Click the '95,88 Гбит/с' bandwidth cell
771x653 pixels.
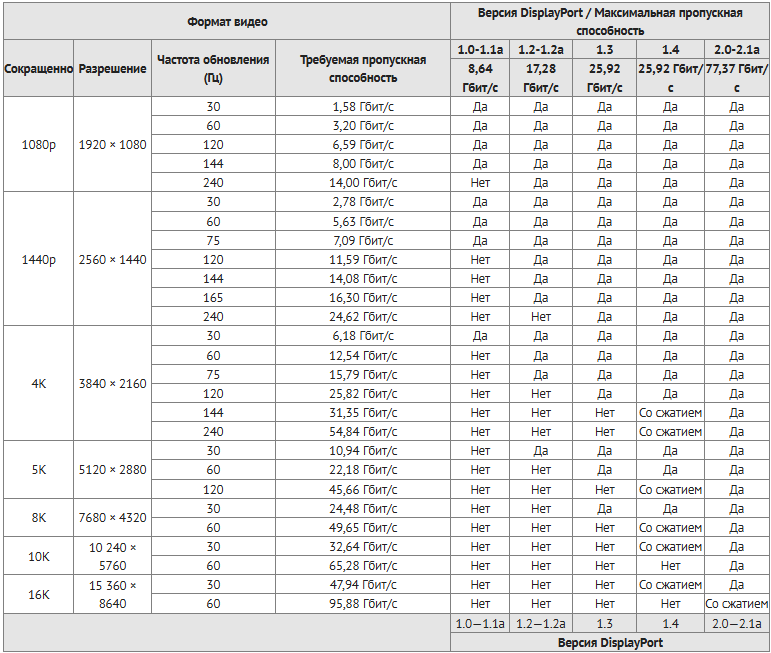click(363, 604)
